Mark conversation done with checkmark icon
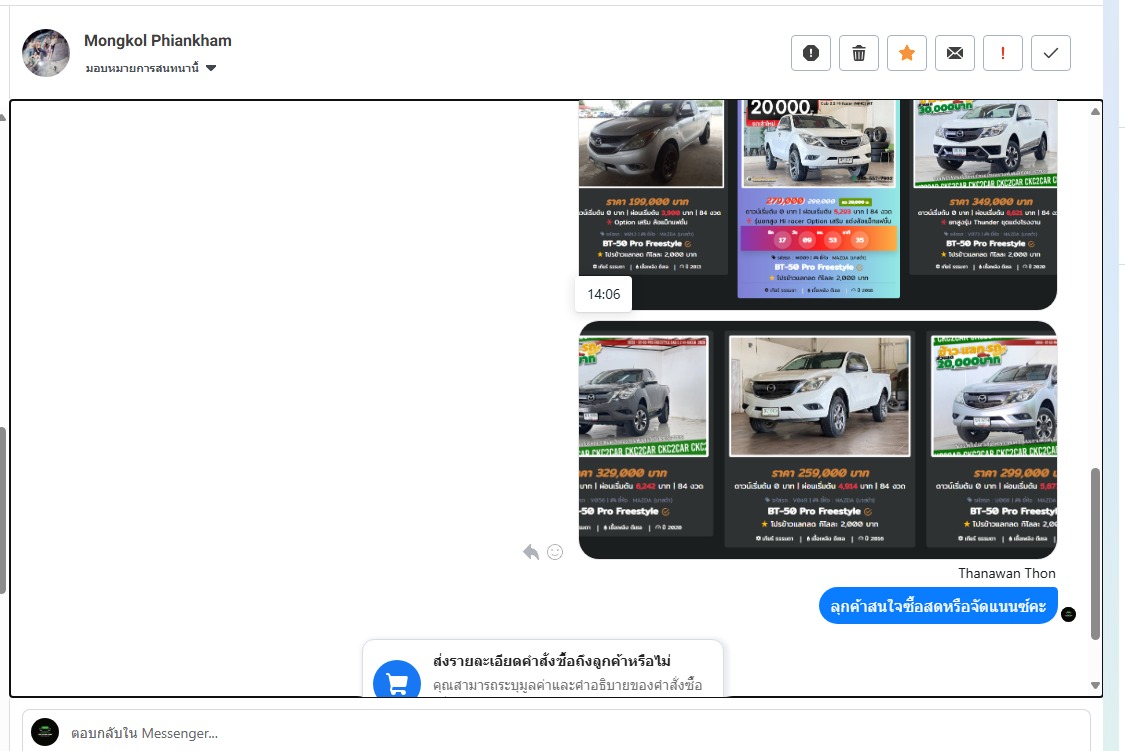The width and height of the screenshot is (1125, 751). coord(1051,53)
